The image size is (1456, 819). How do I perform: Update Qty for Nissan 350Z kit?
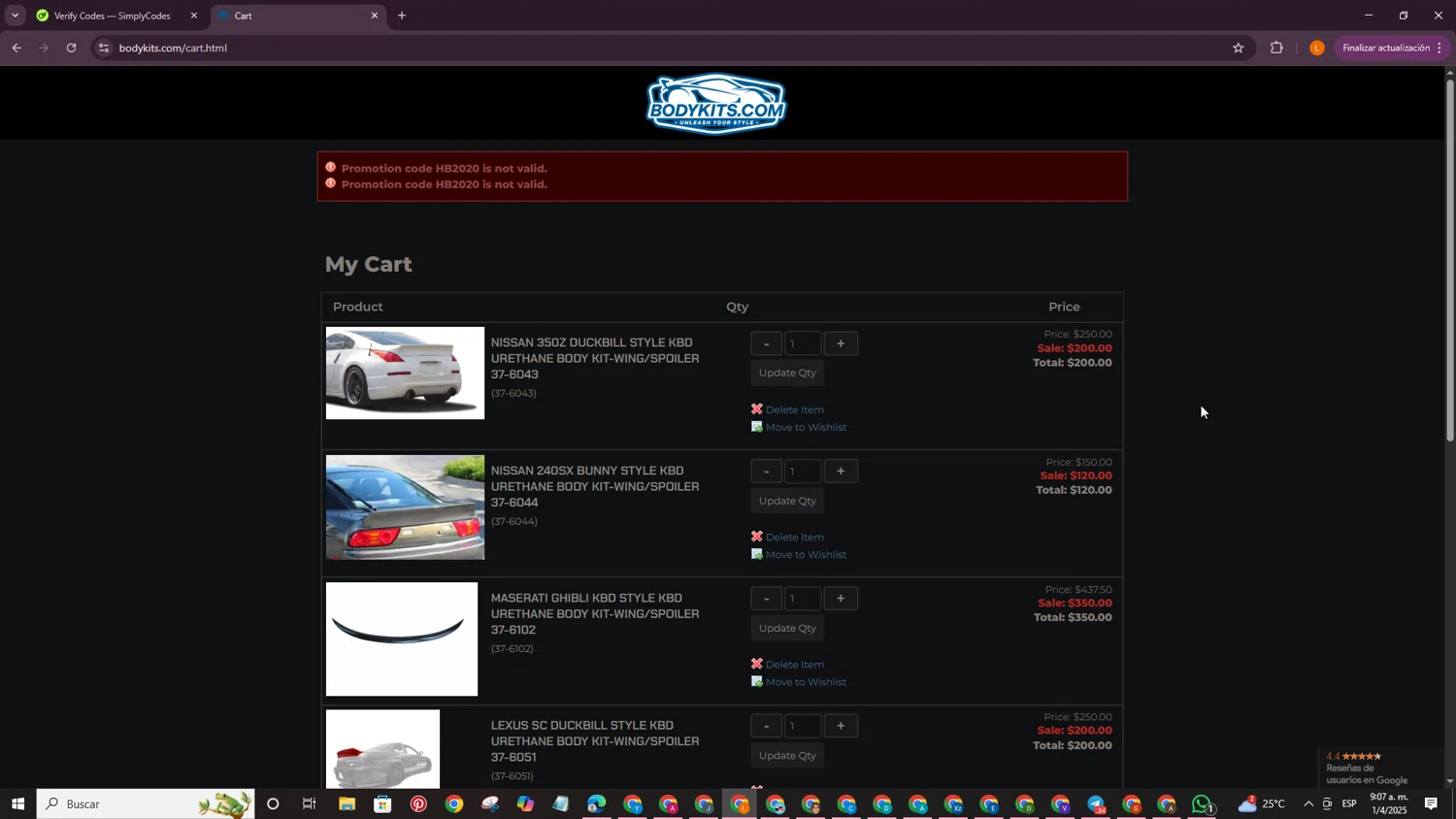[x=787, y=373]
